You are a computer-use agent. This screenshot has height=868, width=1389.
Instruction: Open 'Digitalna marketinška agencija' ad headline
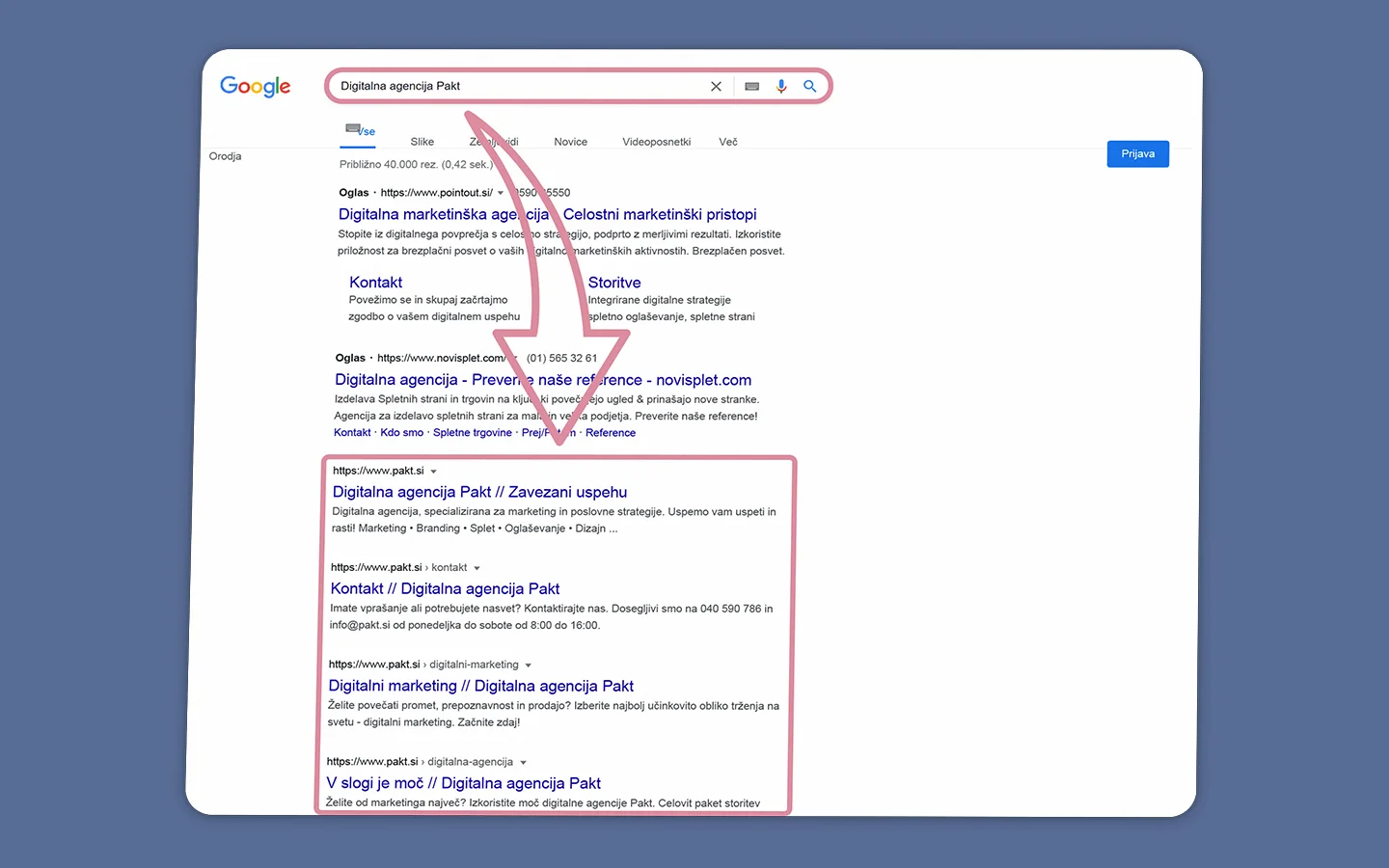click(547, 214)
